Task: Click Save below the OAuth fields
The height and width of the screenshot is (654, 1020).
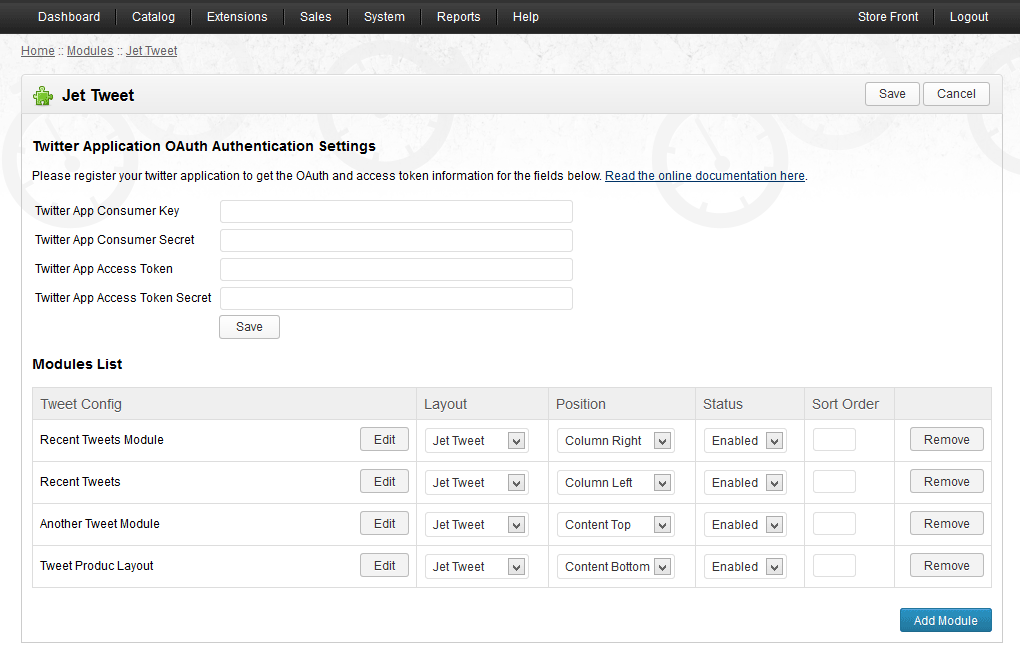Action: [249, 327]
